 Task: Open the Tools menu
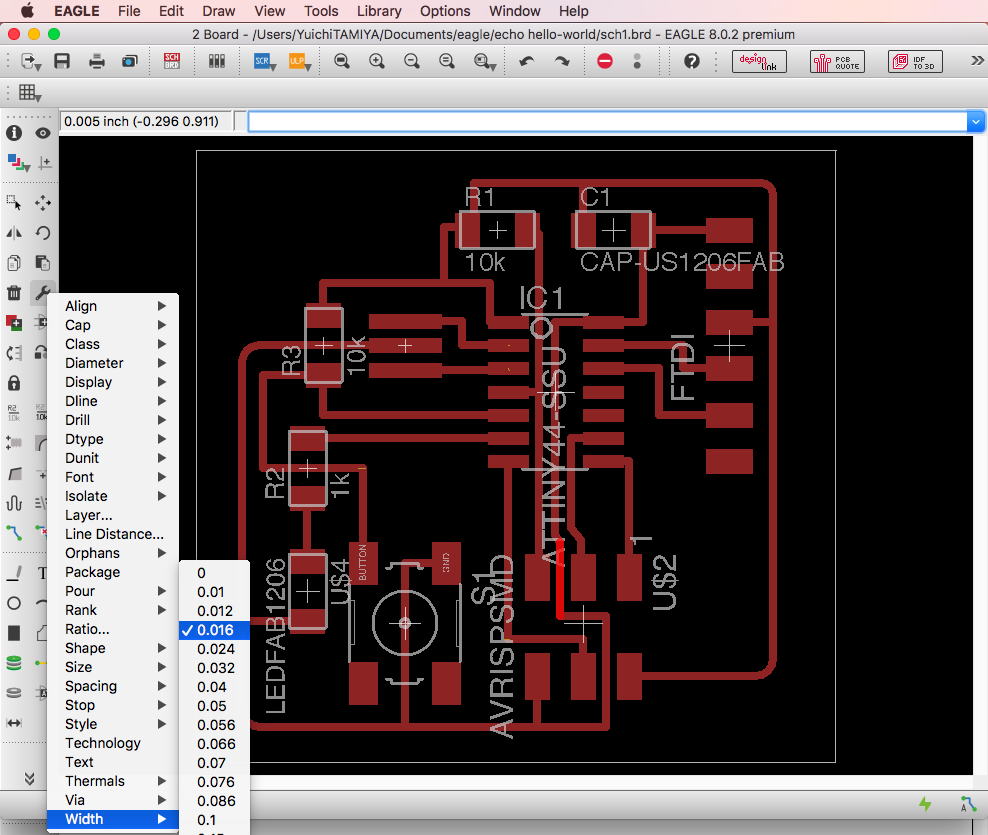321,11
